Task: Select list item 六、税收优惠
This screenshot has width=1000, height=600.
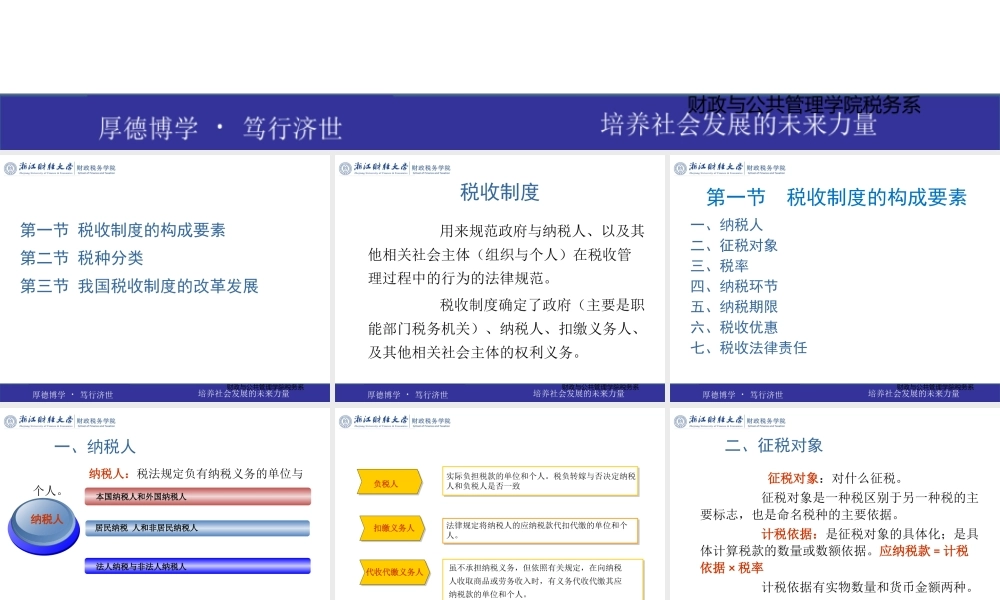Action: click(x=734, y=327)
